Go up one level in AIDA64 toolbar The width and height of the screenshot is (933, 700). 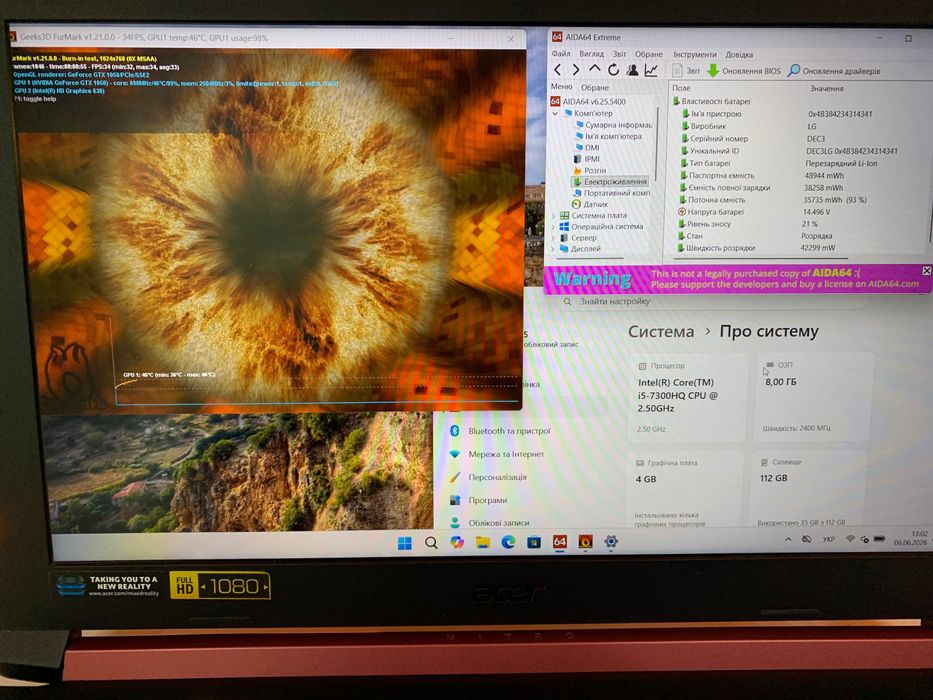(594, 70)
